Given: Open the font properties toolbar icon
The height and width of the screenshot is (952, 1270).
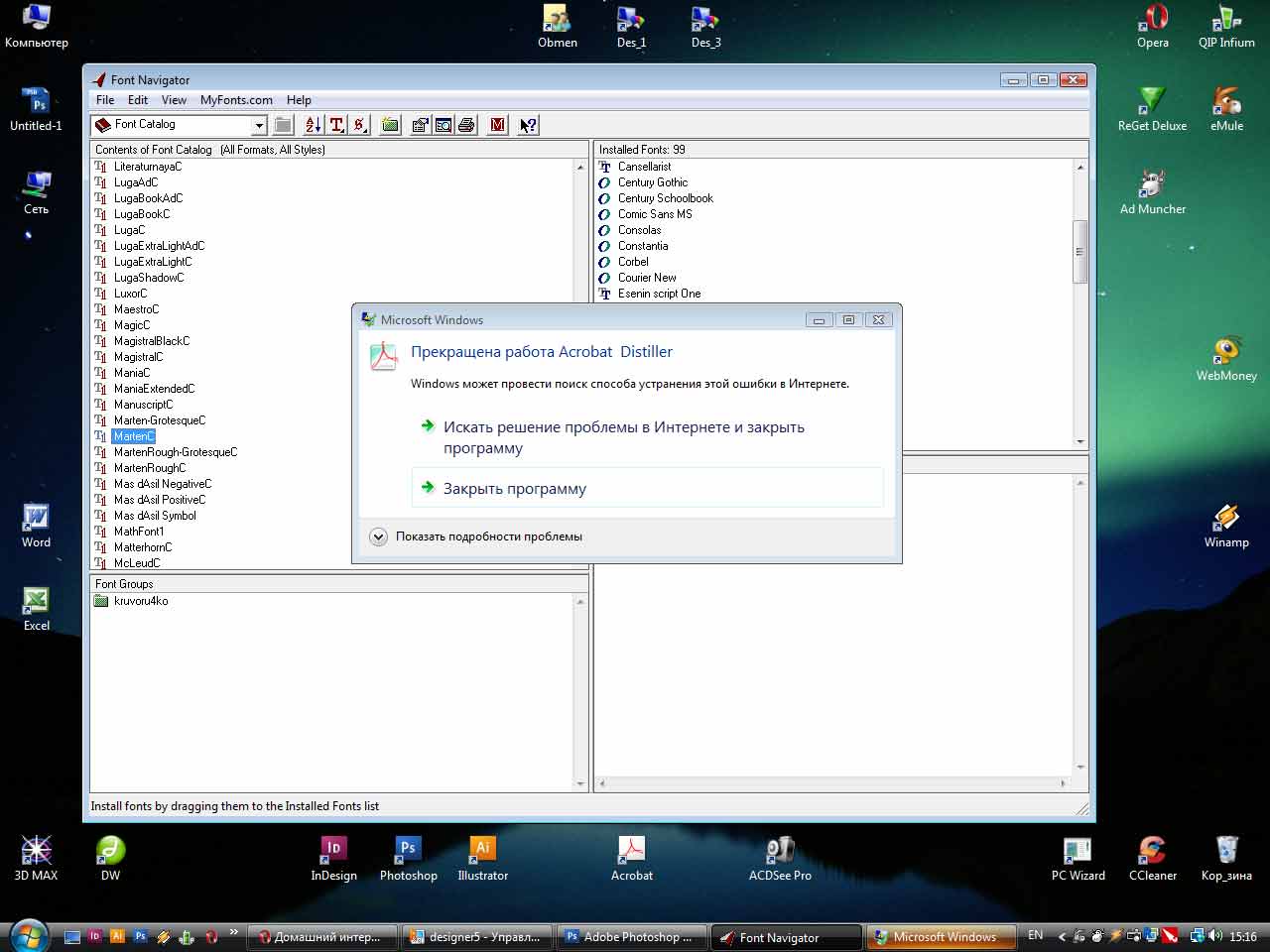Looking at the screenshot, I should [x=421, y=125].
